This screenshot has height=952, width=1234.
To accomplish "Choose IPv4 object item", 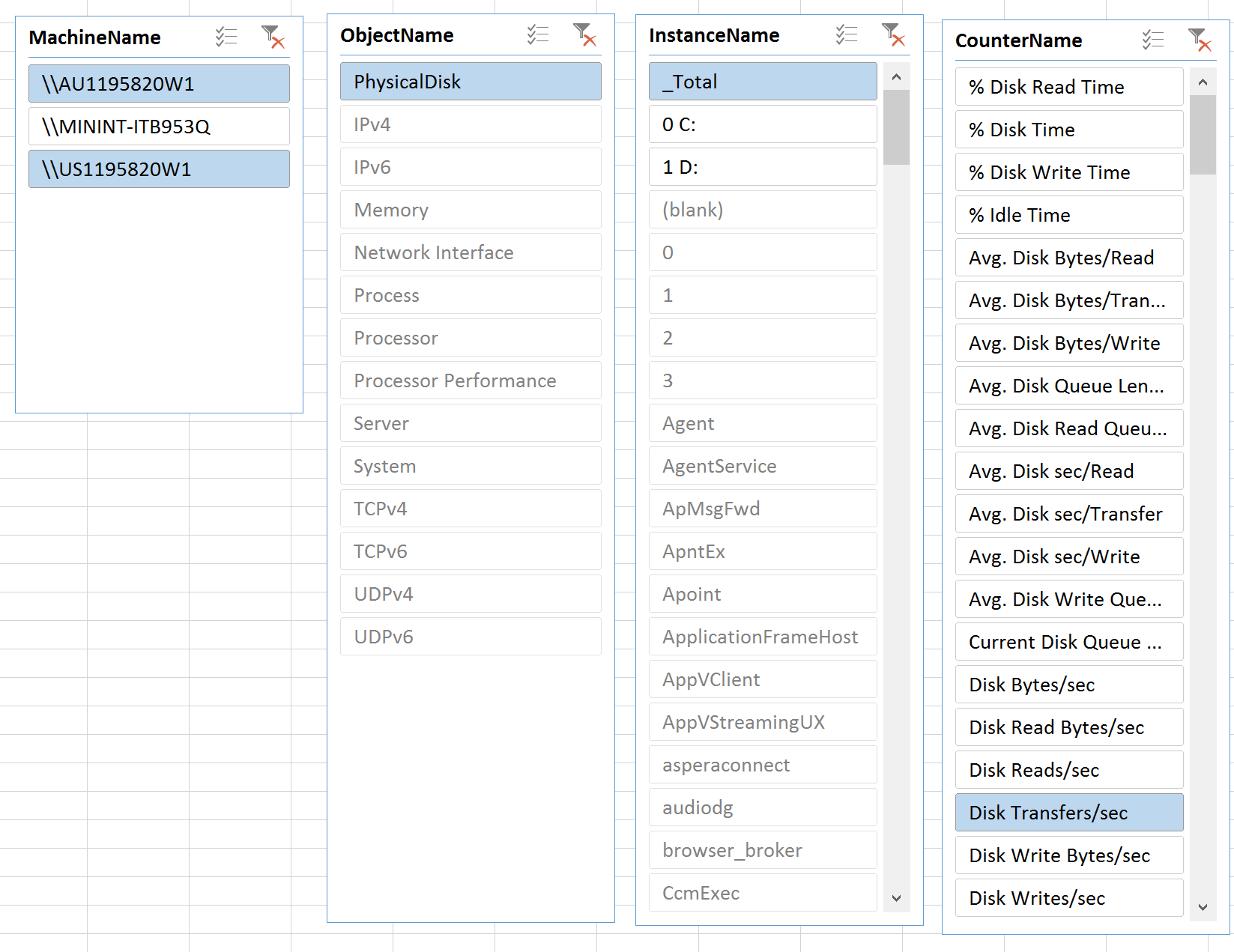I will tap(471, 124).
